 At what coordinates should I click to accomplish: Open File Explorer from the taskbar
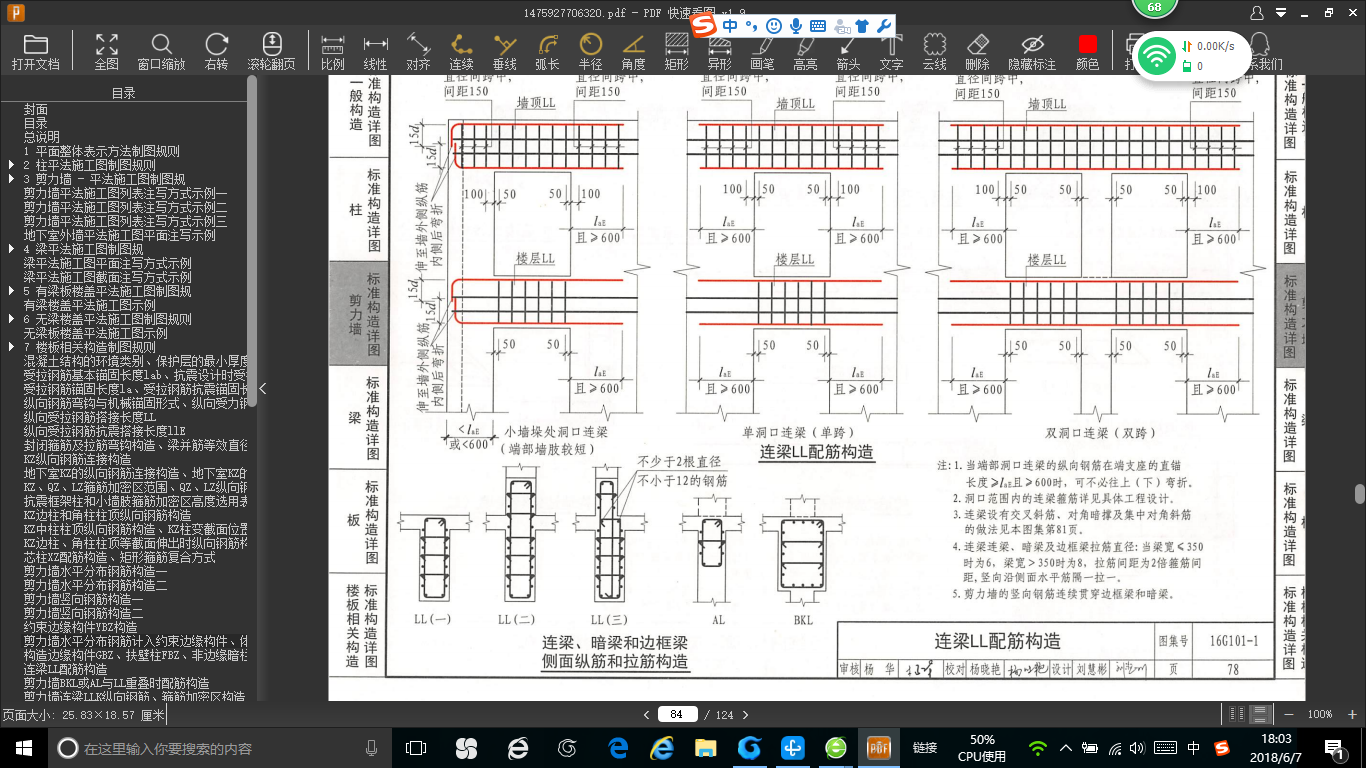tap(706, 748)
